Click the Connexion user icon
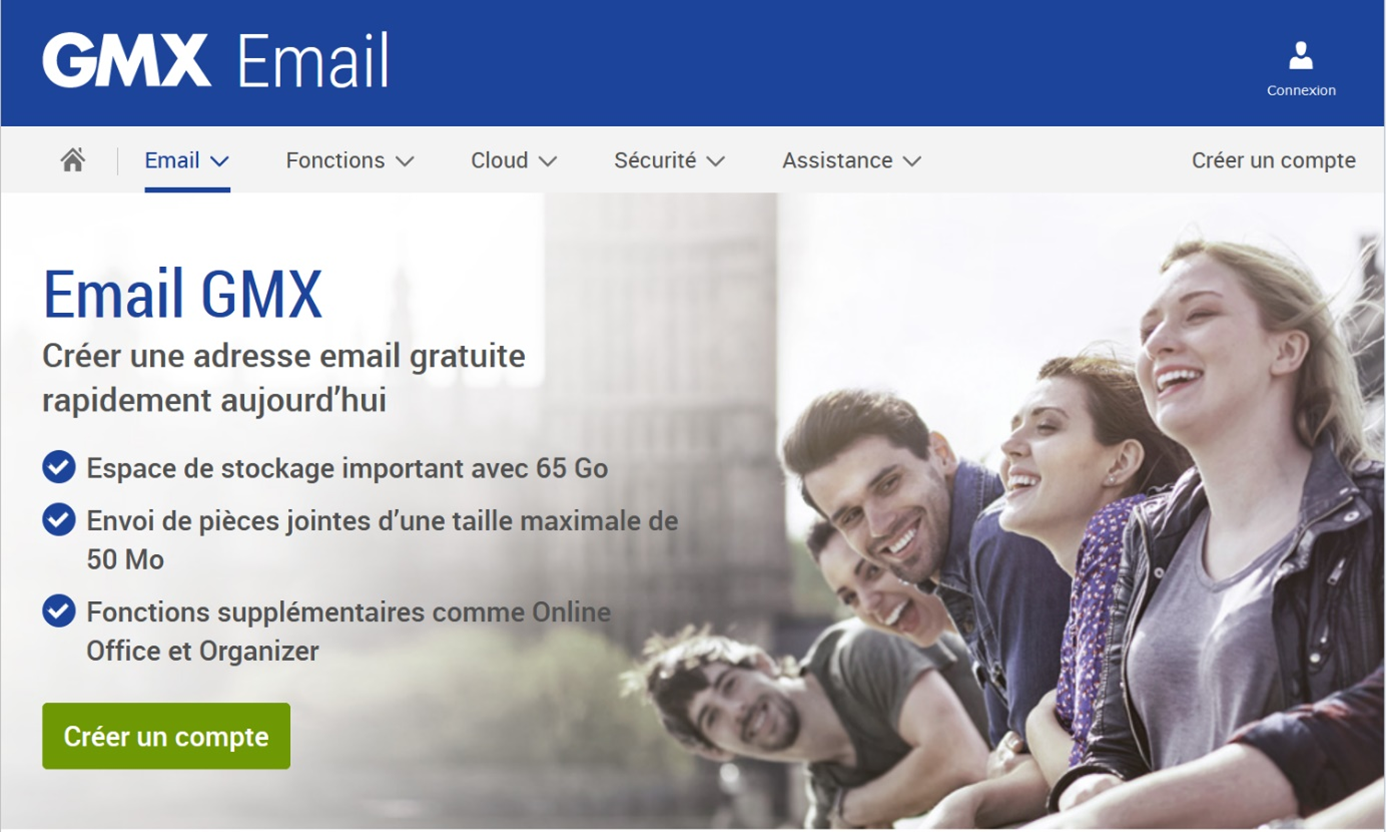1386x832 pixels. (x=1301, y=56)
